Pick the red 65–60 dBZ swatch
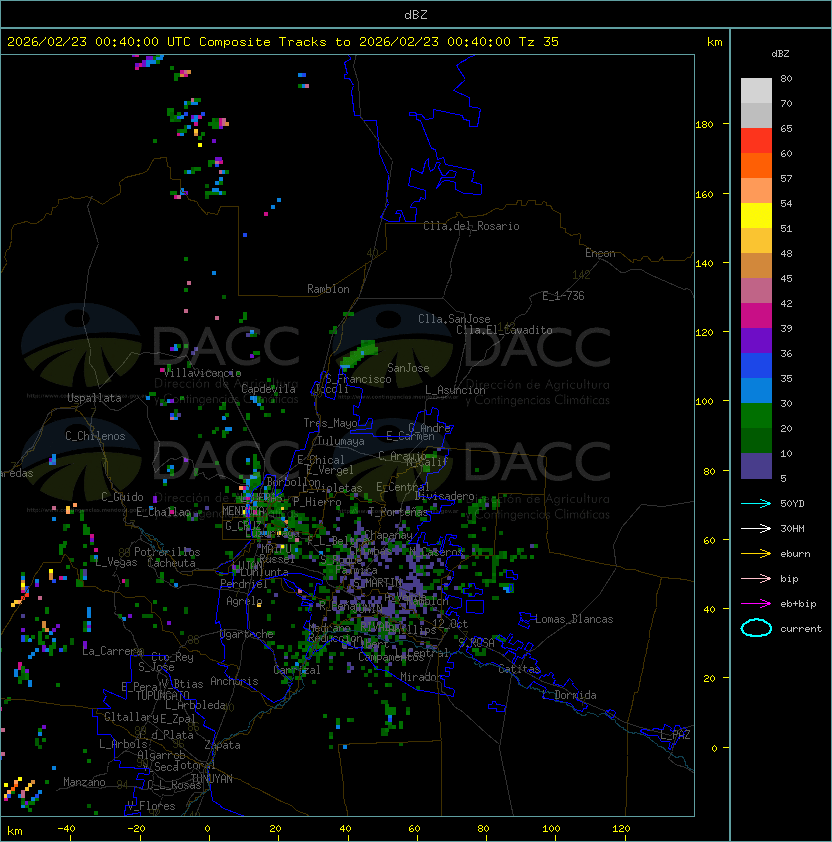Screen dimensions: 832x842 click(x=756, y=141)
